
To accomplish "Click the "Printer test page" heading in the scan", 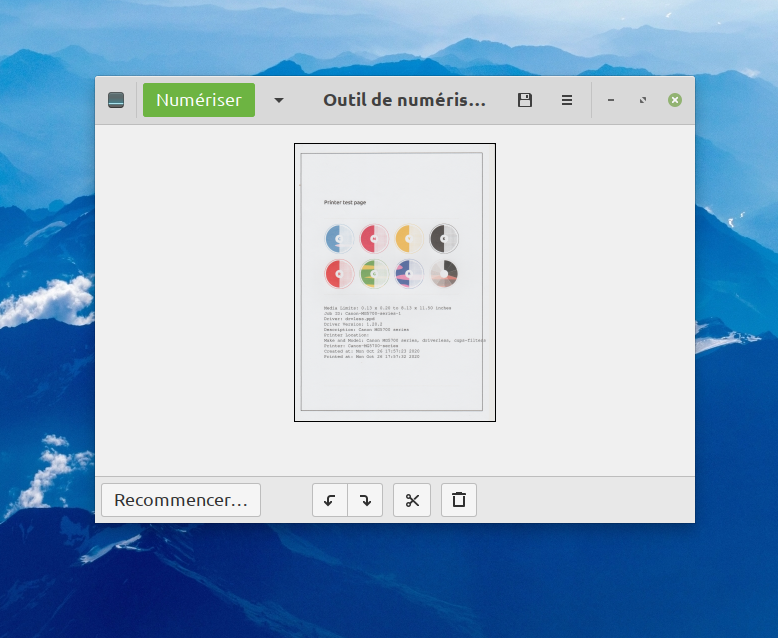I will click(345, 203).
